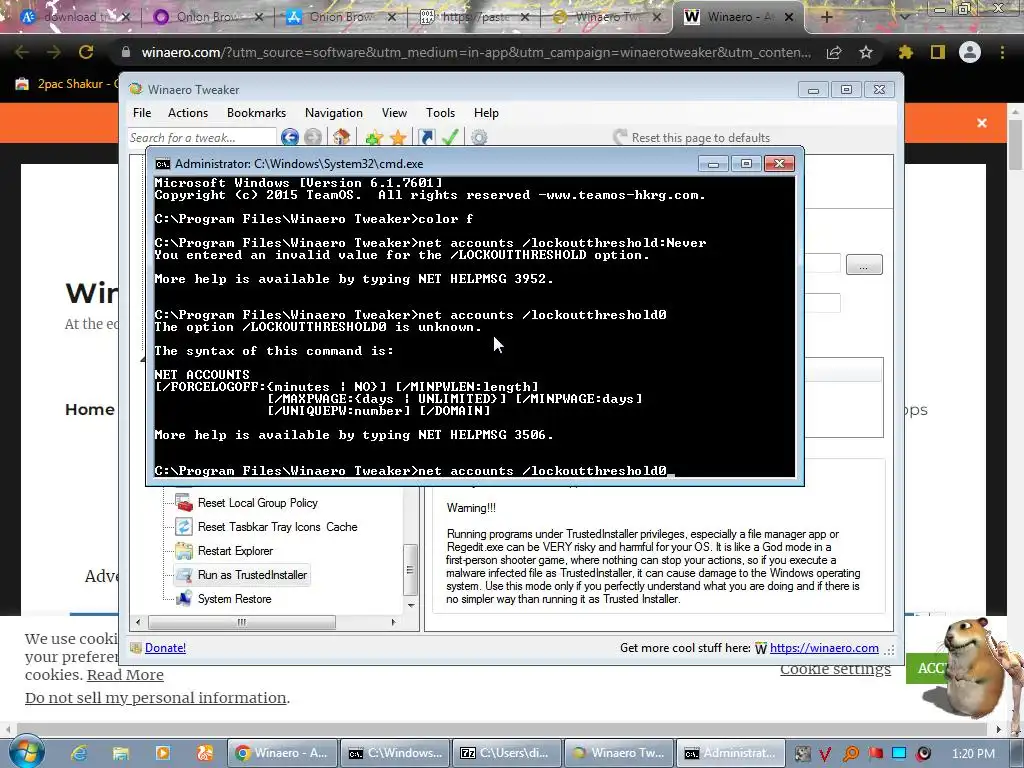Go to Home page icon in Winaero Tweaker
Viewport: 1024px width, 768px height.
click(x=341, y=137)
